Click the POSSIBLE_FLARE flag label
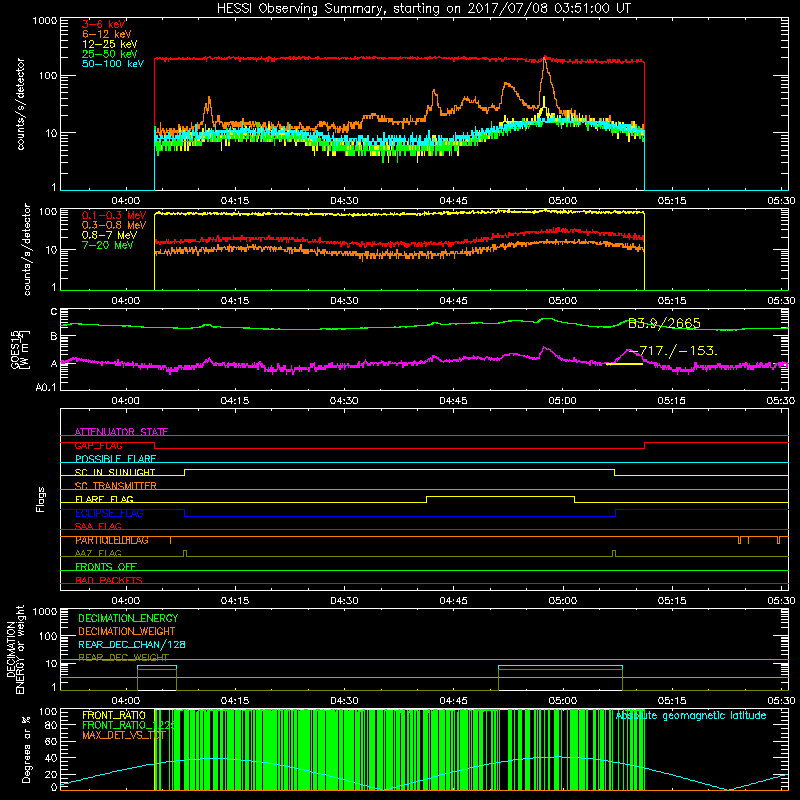Screen dimensions: 800x800 click(115, 459)
